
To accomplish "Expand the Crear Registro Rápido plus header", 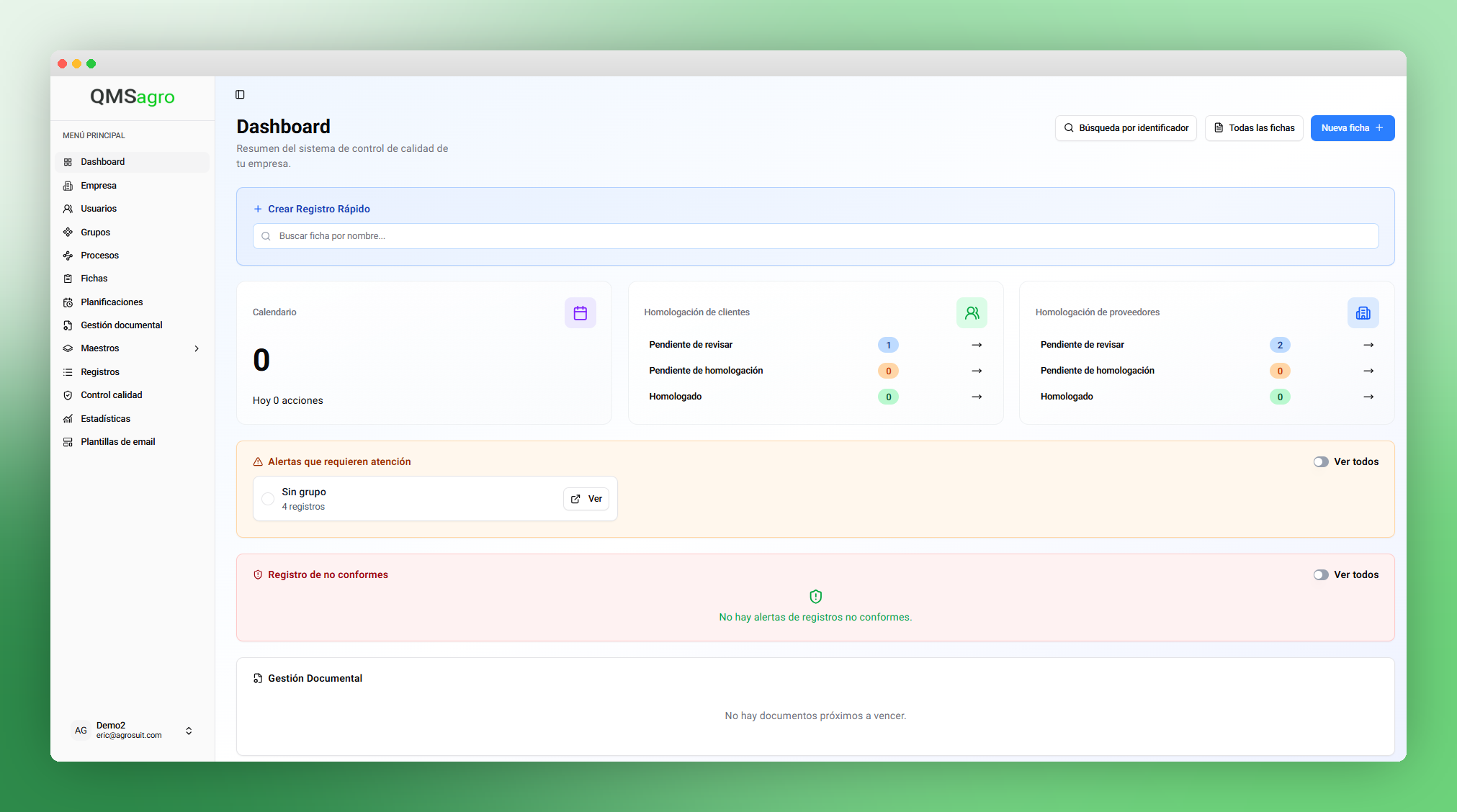I will coord(312,209).
